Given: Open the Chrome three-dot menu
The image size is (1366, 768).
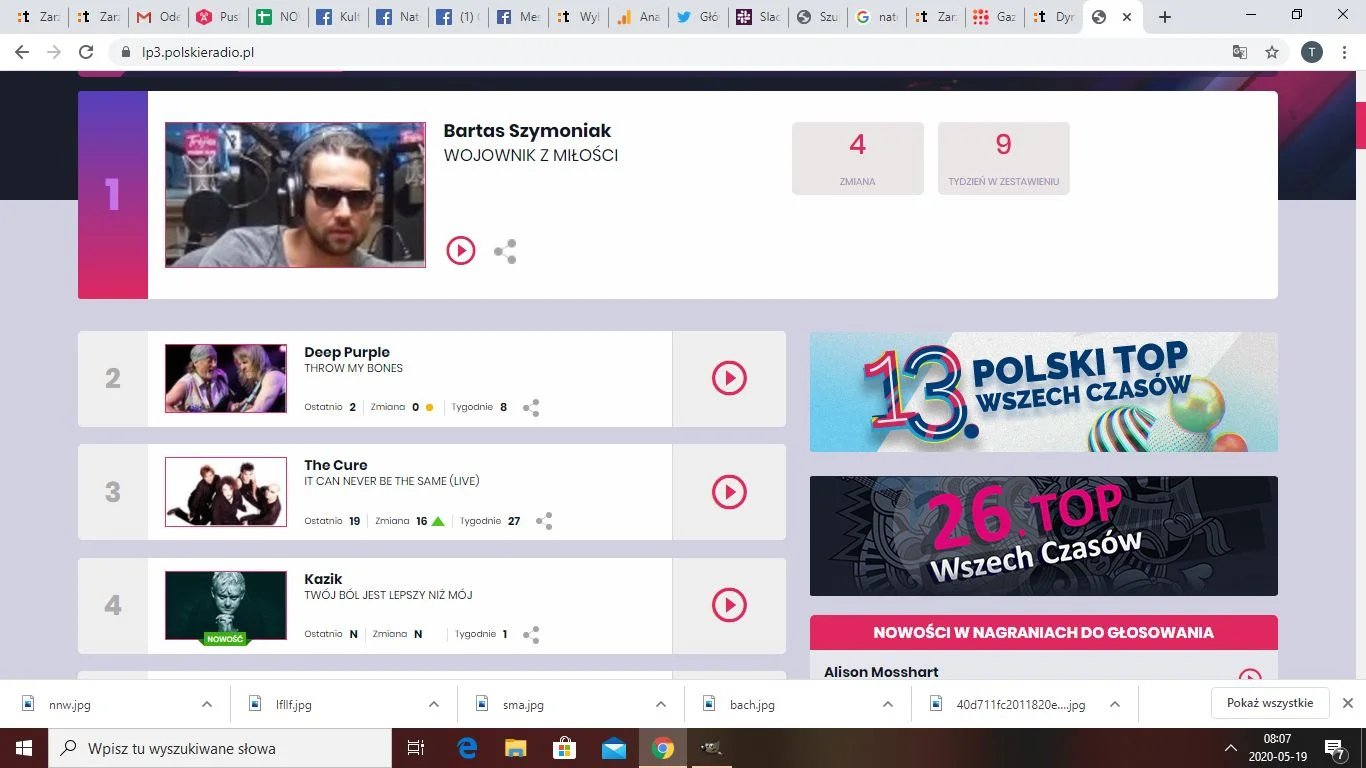Looking at the screenshot, I should [x=1345, y=52].
